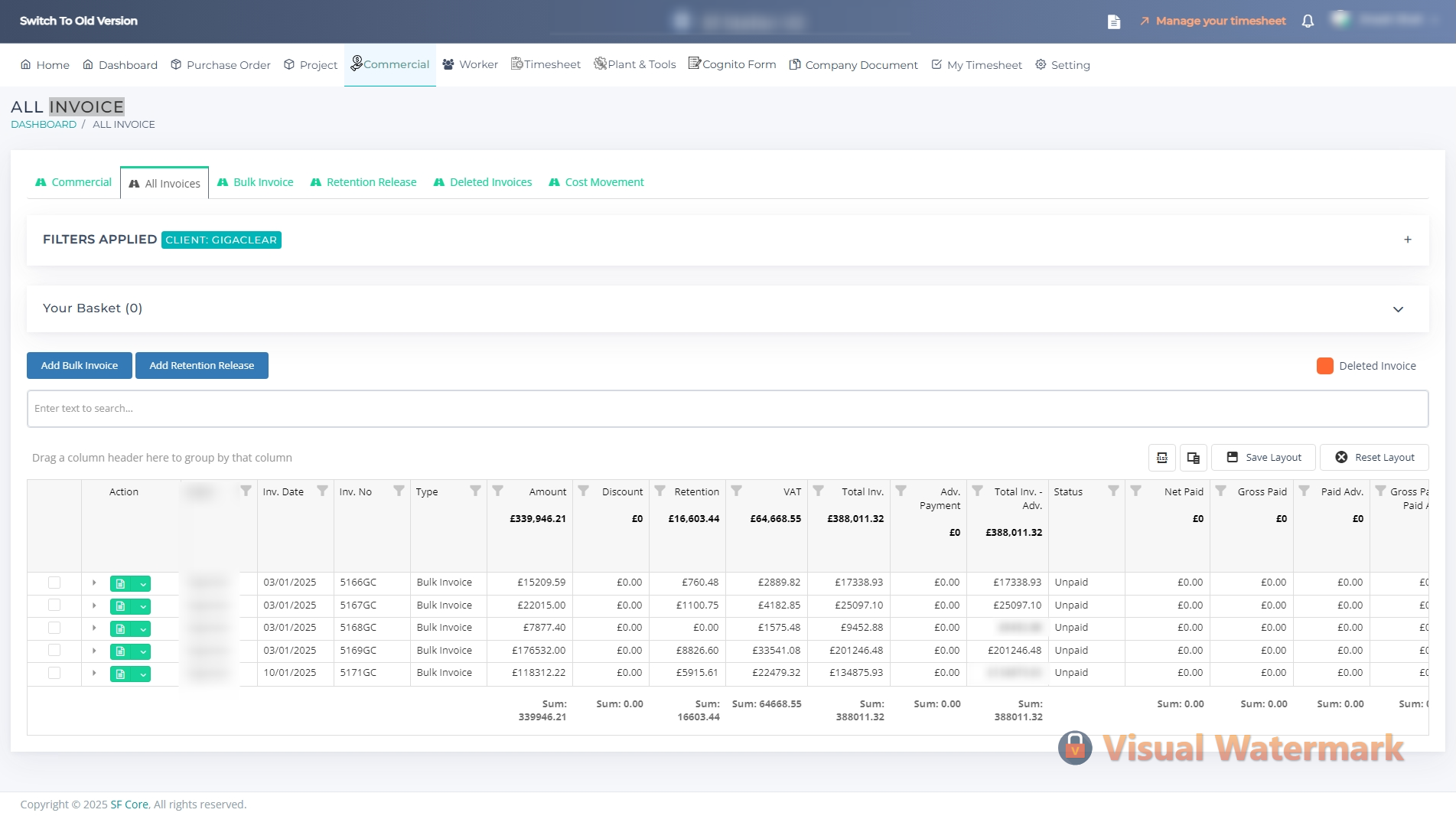Open the column chooser icon
The image size is (1456, 816).
coord(1193,458)
